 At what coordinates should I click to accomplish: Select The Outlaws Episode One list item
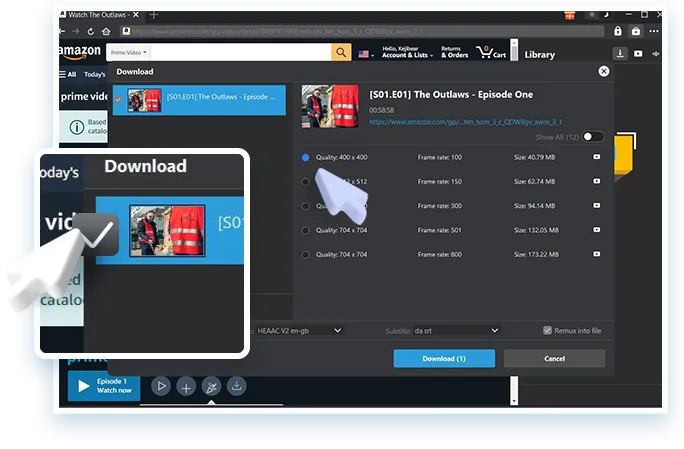pos(199,100)
